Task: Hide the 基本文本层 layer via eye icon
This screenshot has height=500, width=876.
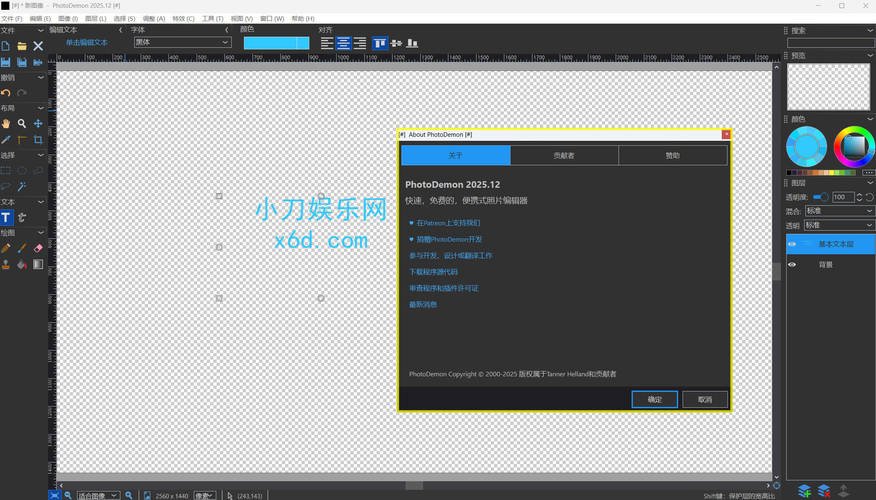Action: 792,244
